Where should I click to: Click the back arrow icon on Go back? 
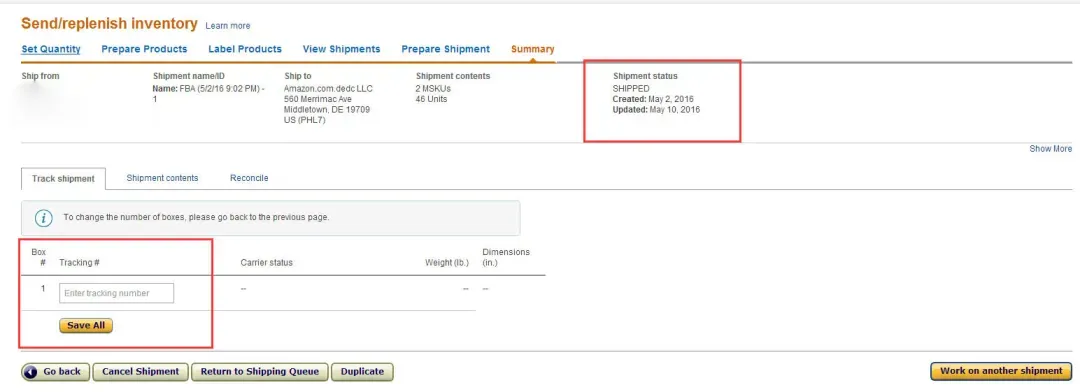(x=30, y=372)
